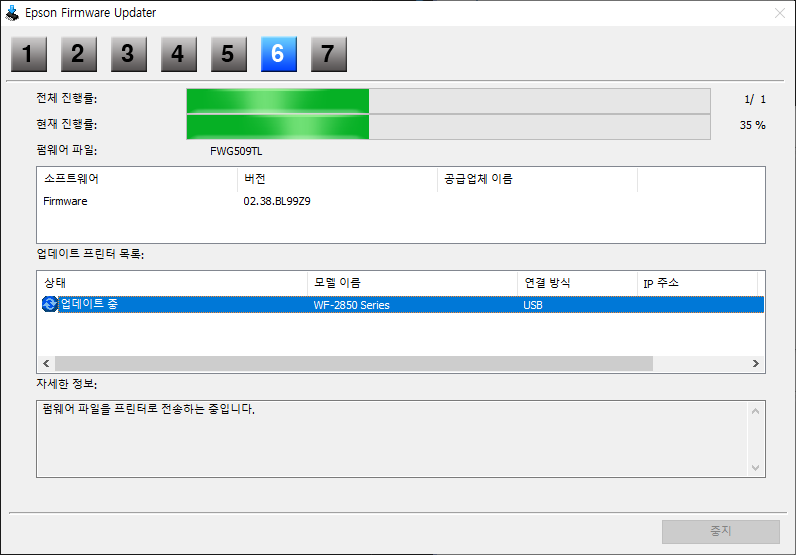
Task: Click the step 2 number icon
Action: pyautogui.click(x=79, y=54)
